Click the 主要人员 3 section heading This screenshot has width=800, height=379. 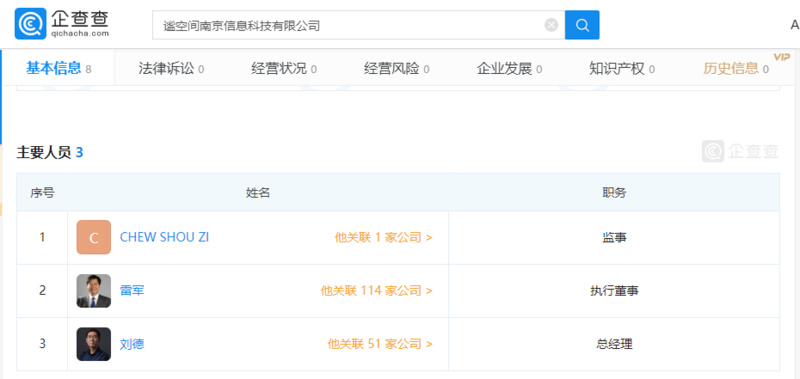(49, 152)
